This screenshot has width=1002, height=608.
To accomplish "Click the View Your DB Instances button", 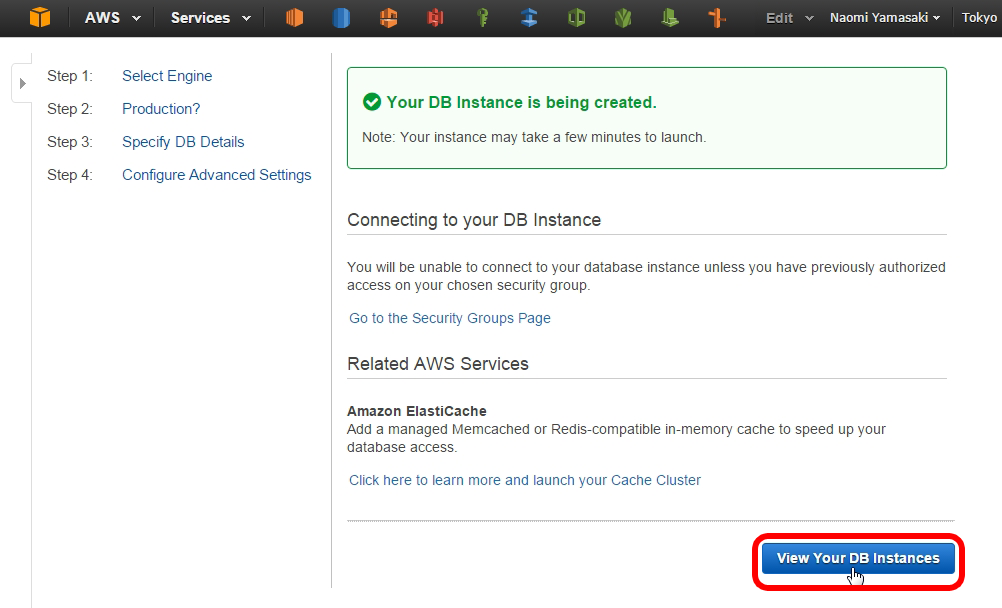I will 858,558.
